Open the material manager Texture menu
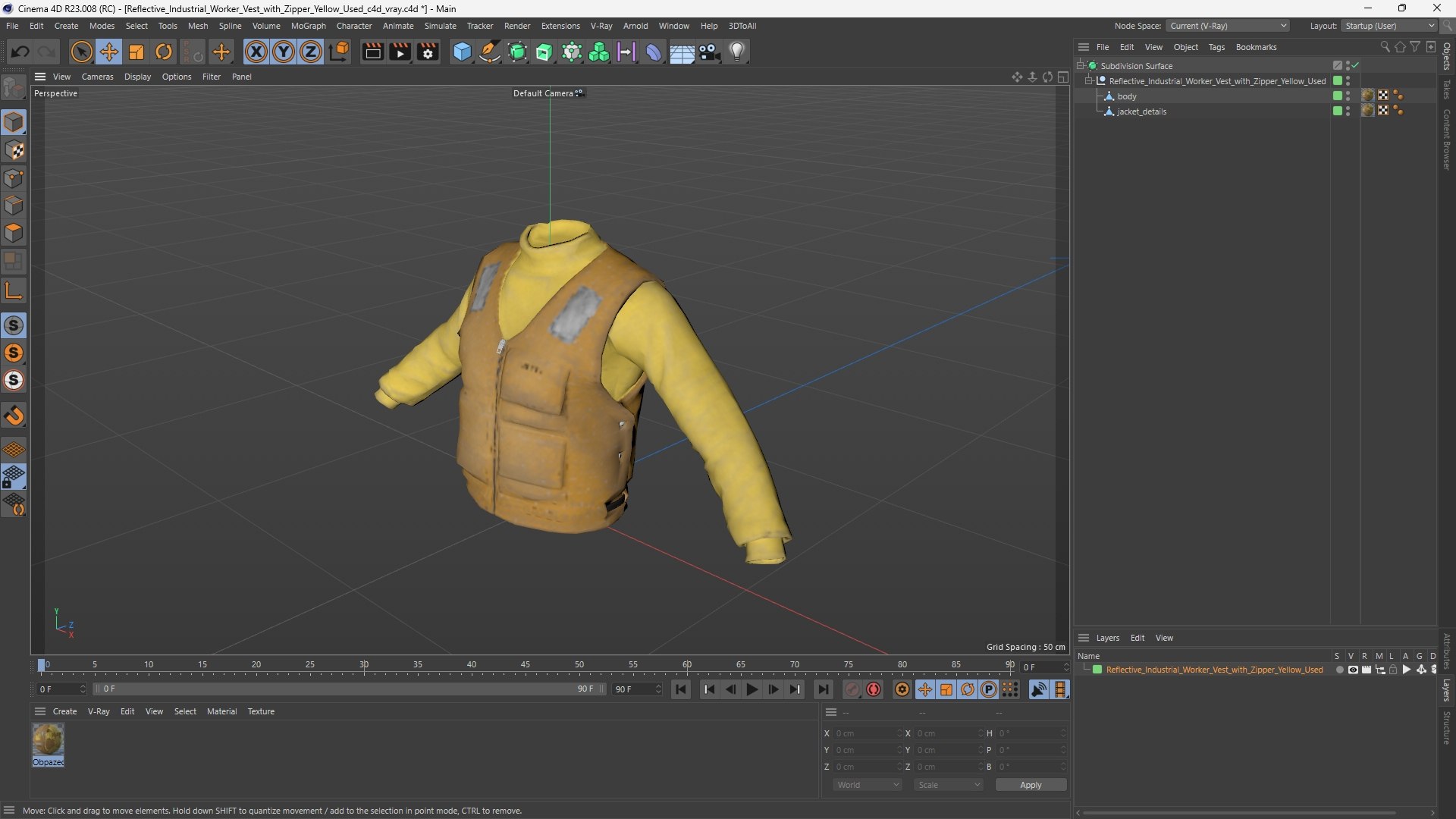This screenshot has width=1456, height=819. [x=261, y=711]
